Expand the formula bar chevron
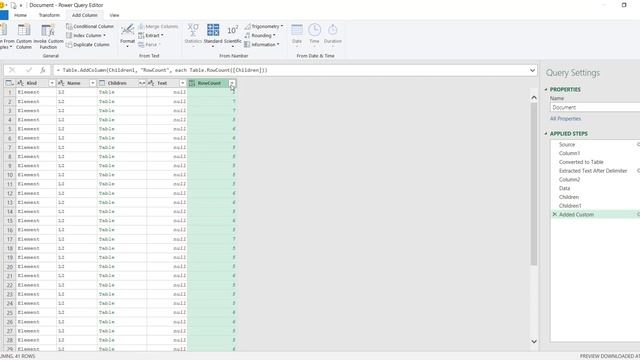 tap(532, 70)
